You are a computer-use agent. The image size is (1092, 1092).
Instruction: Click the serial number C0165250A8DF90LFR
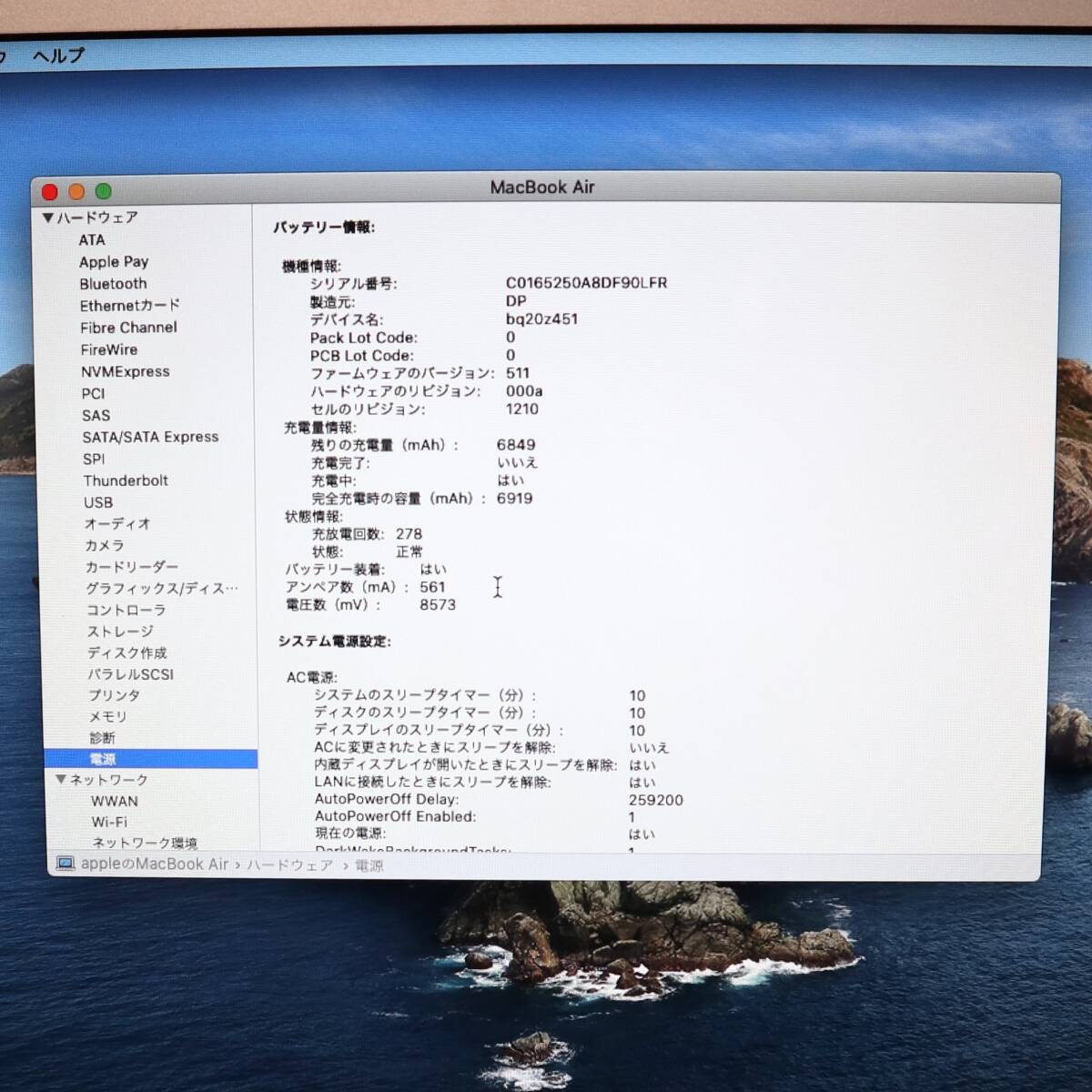click(587, 283)
